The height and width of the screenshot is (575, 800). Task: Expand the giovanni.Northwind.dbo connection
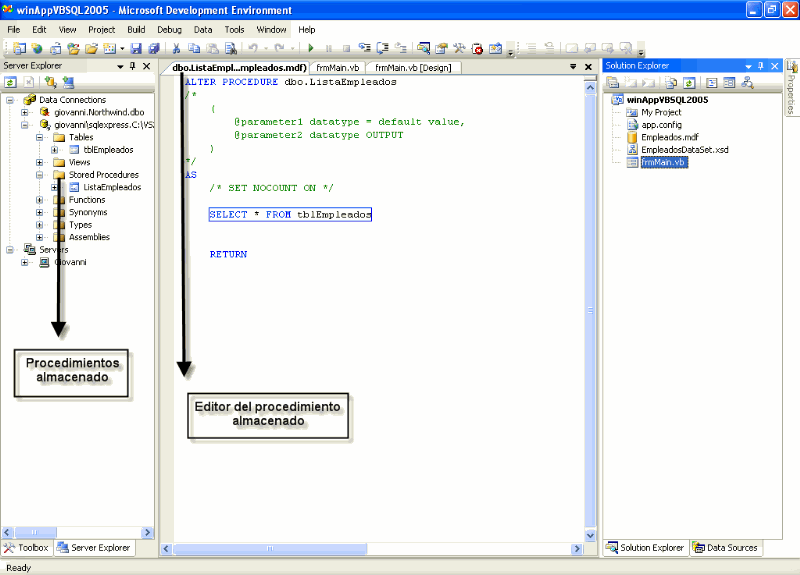click(24, 112)
